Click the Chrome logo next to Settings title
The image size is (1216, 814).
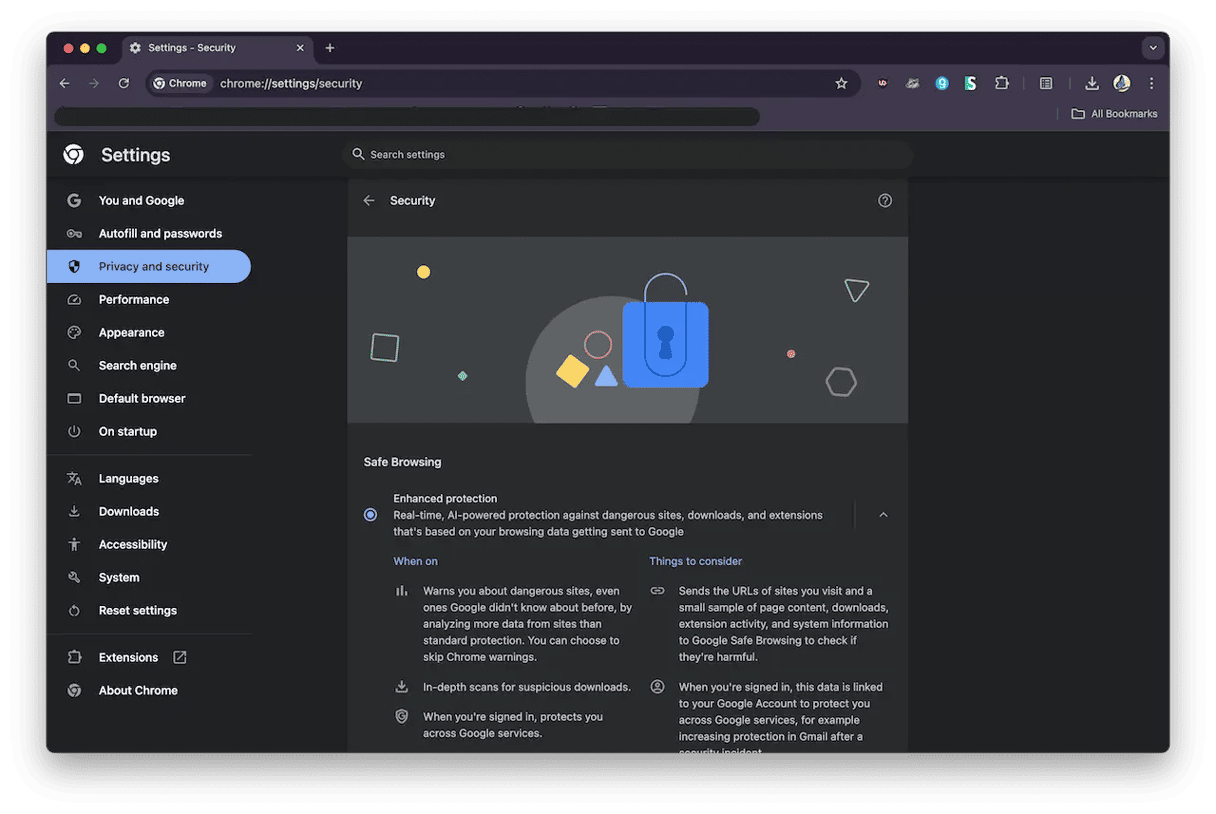[x=73, y=155]
